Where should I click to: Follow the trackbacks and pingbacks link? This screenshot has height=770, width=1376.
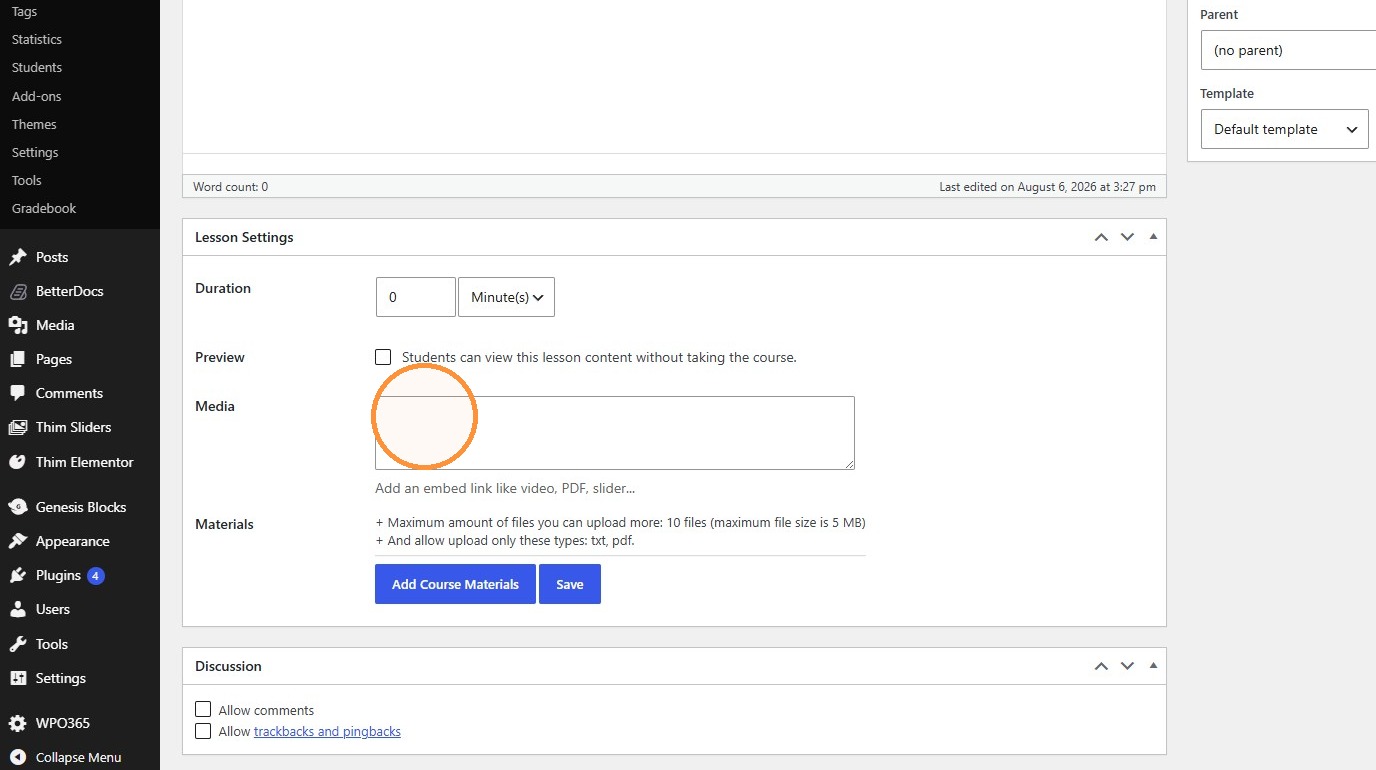pyautogui.click(x=327, y=731)
